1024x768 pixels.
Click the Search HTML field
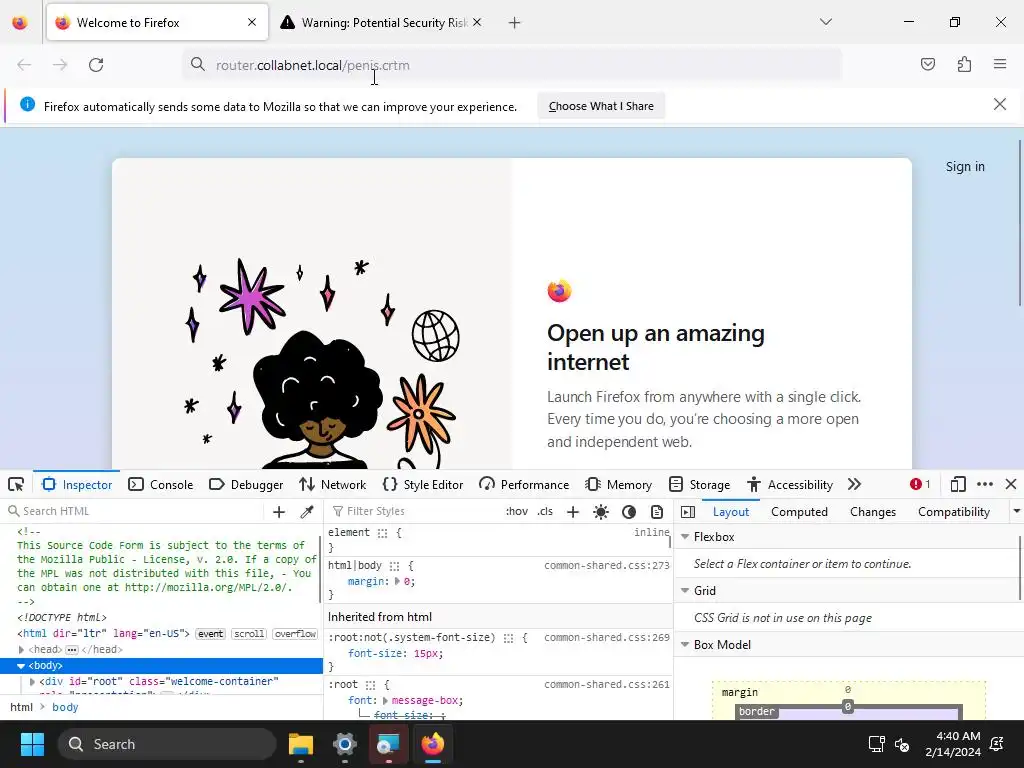pyautogui.click(x=135, y=511)
